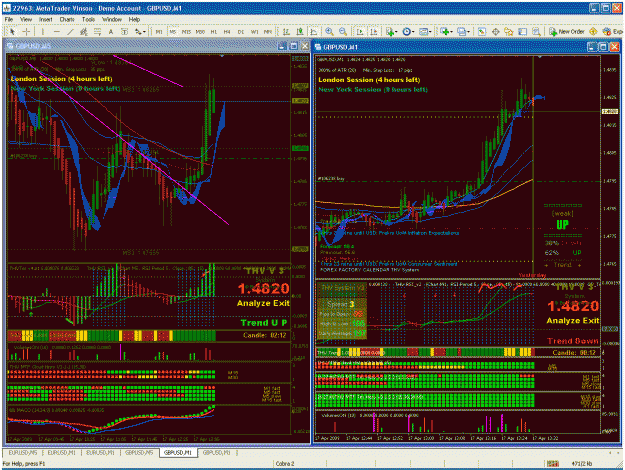Viewport: 625px width, 470px height.
Task: Open the Terminal panel
Action: pyautogui.click(x=523, y=31)
